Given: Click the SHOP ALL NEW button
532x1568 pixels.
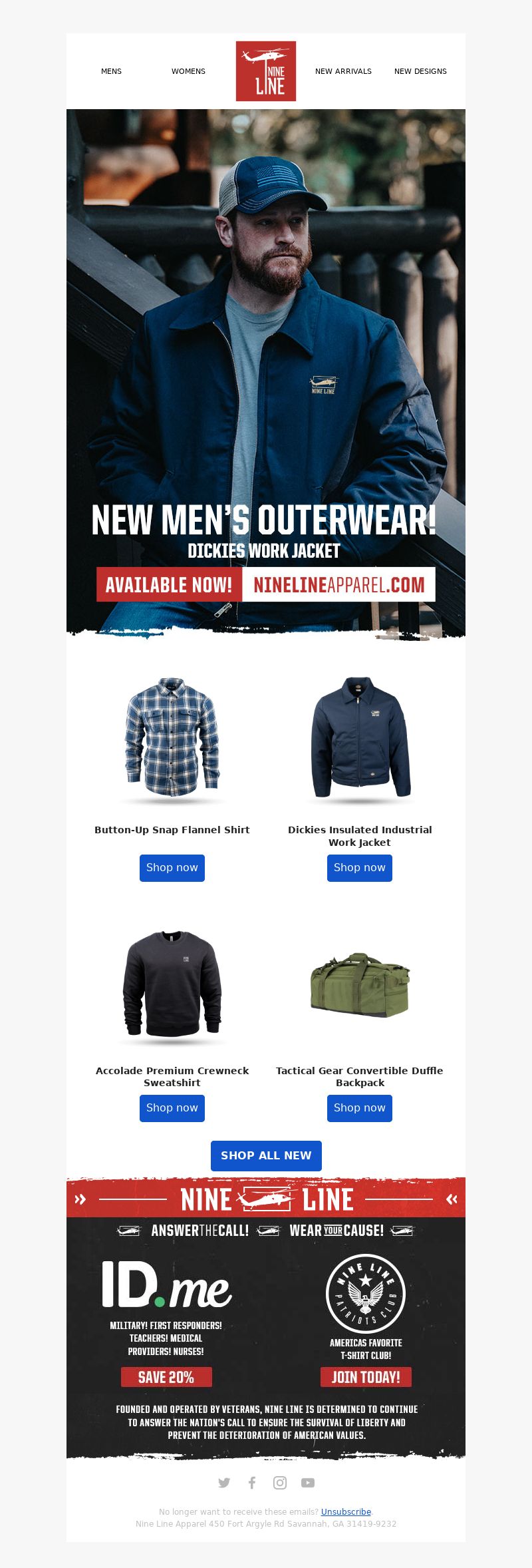Looking at the screenshot, I should click(266, 1156).
